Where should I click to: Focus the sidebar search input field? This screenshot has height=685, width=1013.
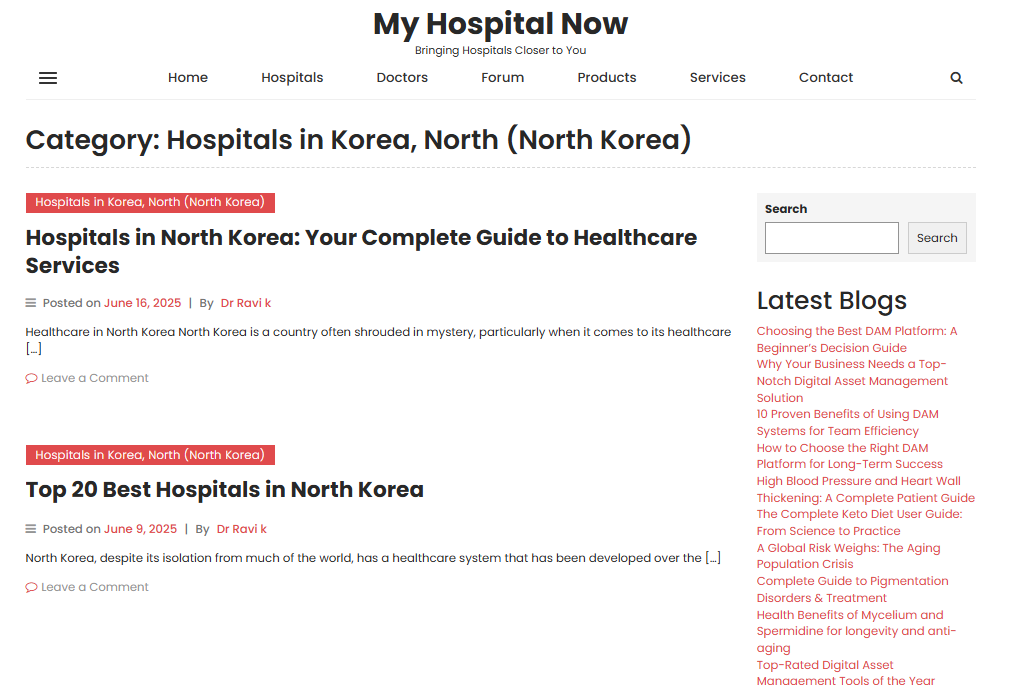point(831,238)
